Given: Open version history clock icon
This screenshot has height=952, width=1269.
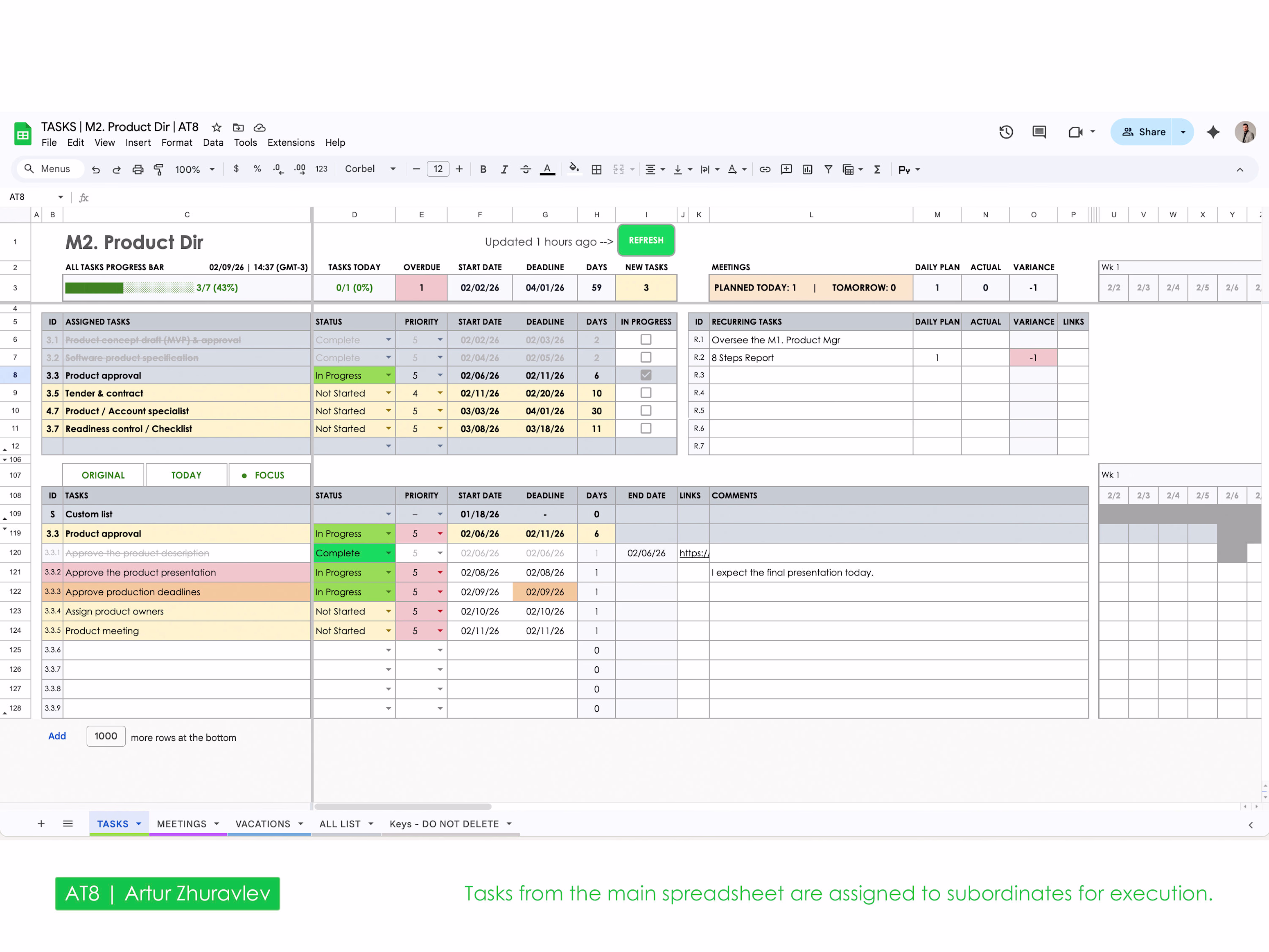Looking at the screenshot, I should point(1006,132).
